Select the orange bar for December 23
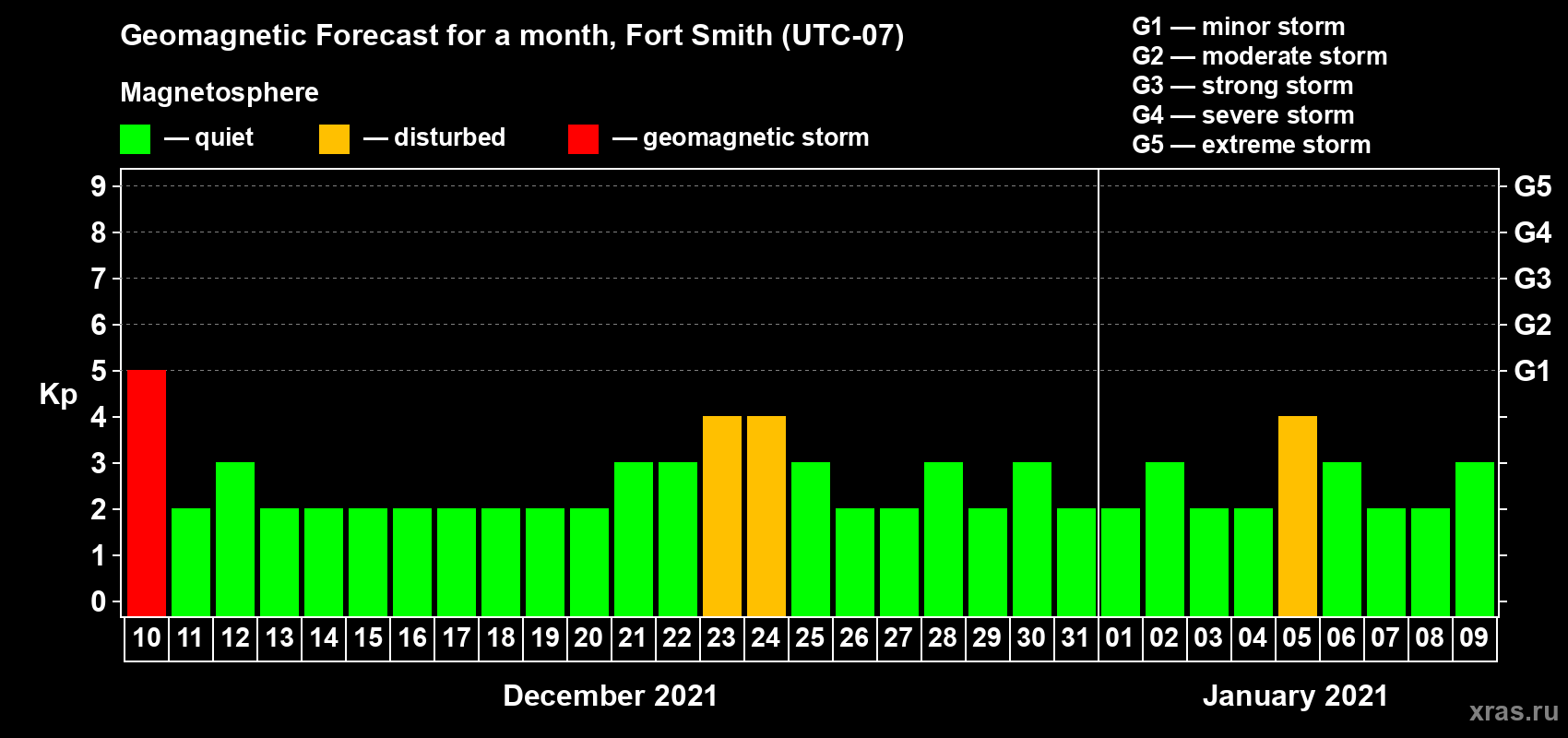Image resolution: width=1568 pixels, height=738 pixels. point(722,516)
